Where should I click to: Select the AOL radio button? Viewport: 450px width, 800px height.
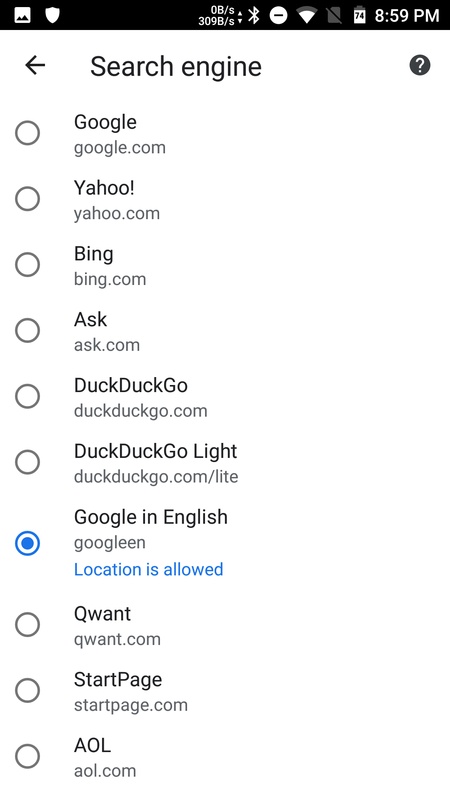click(28, 756)
